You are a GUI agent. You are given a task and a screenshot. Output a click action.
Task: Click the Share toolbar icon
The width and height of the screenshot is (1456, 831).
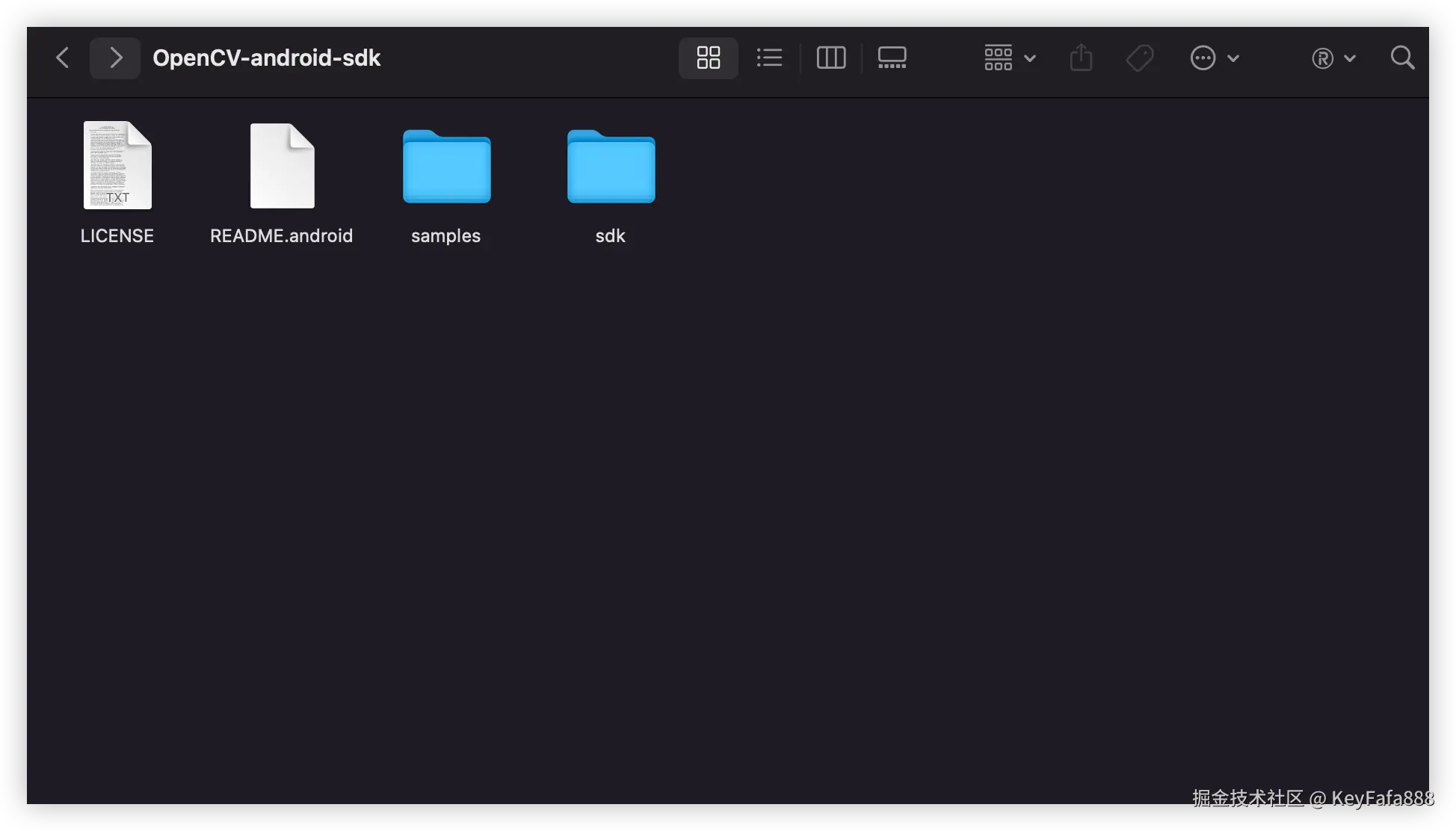click(1081, 58)
